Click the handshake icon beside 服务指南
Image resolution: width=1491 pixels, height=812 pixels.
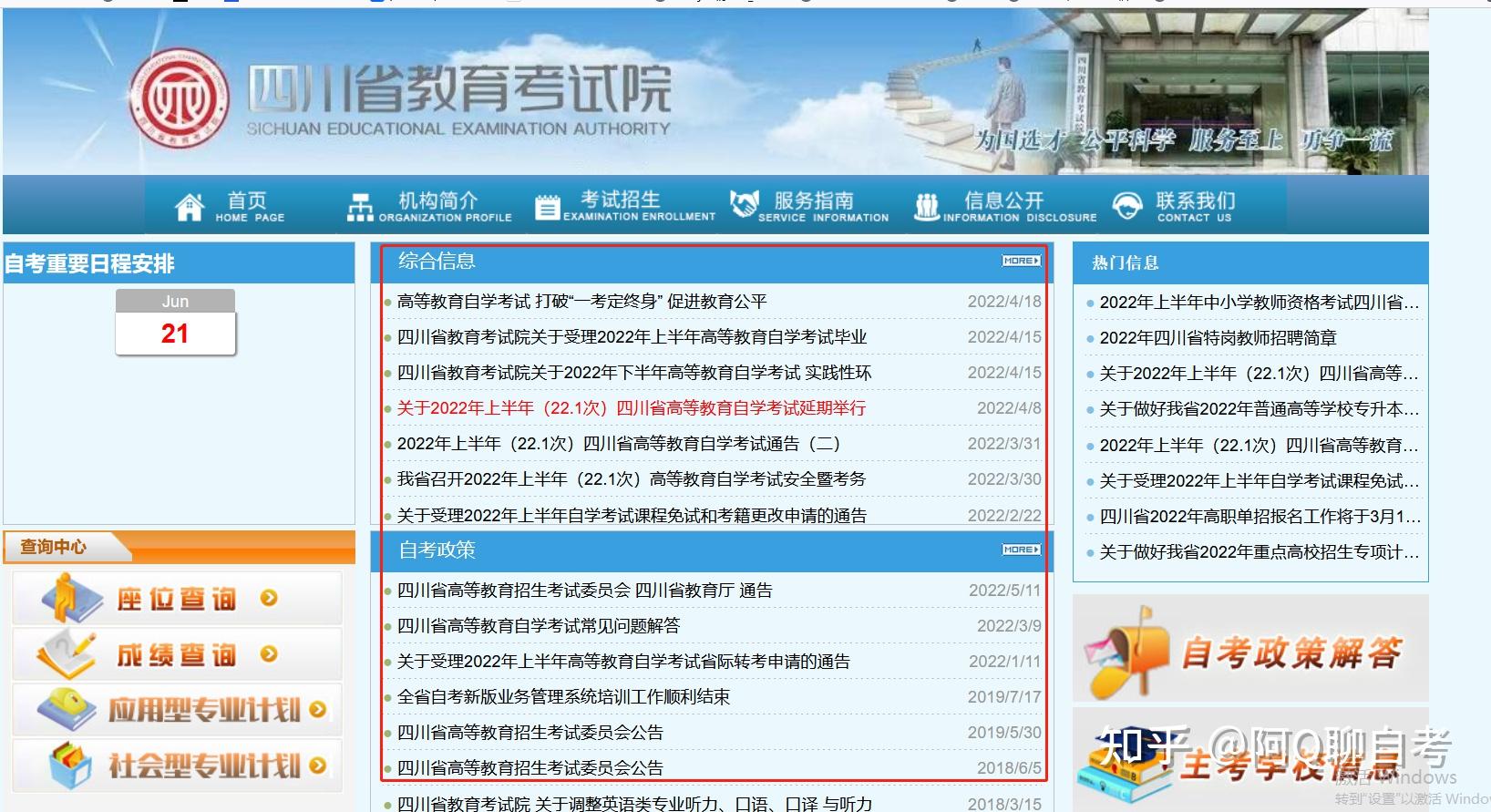coord(745,204)
